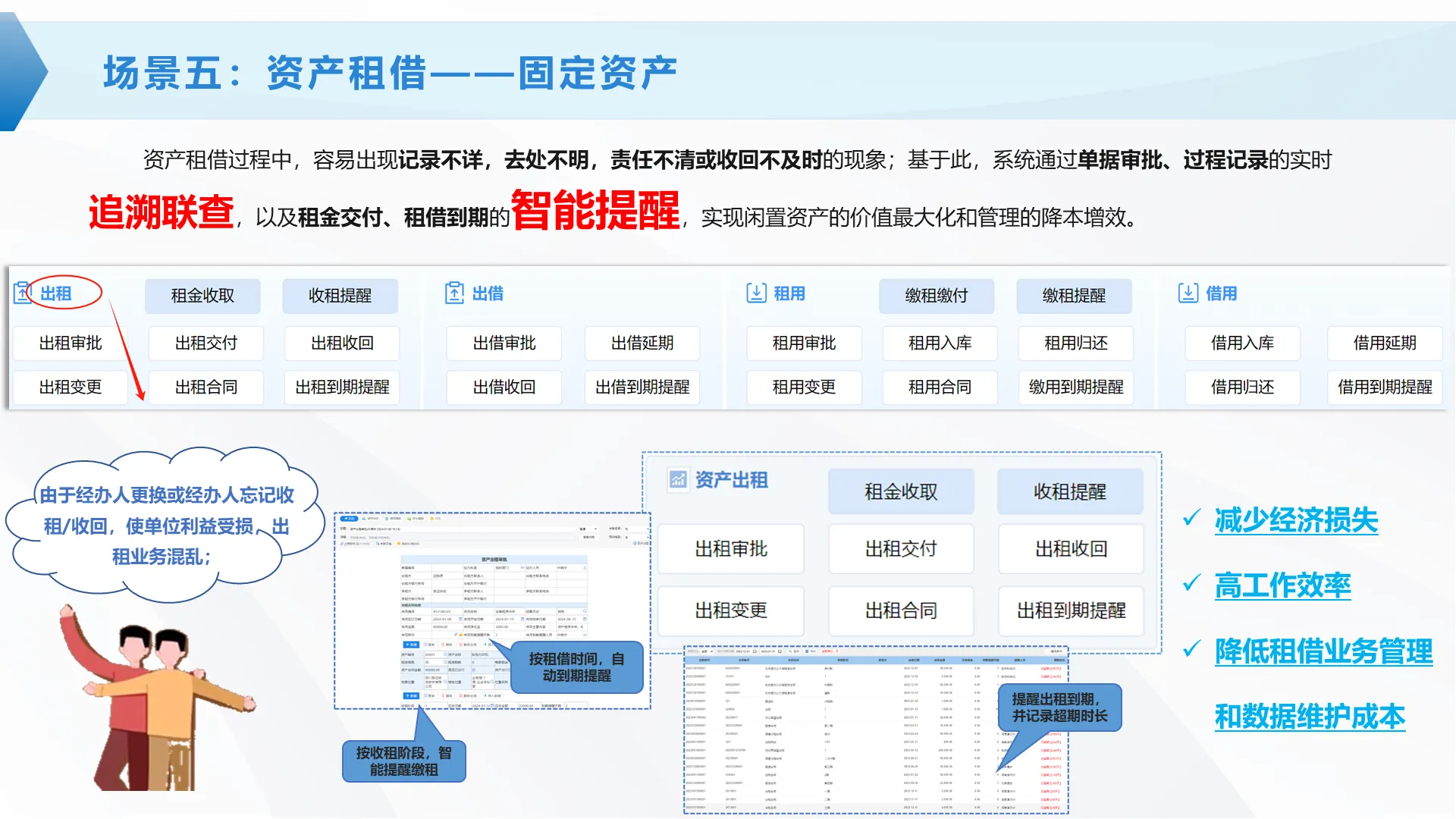Click the 按租借时间，自动到期提醒 callout
The image size is (1456, 819).
(577, 667)
